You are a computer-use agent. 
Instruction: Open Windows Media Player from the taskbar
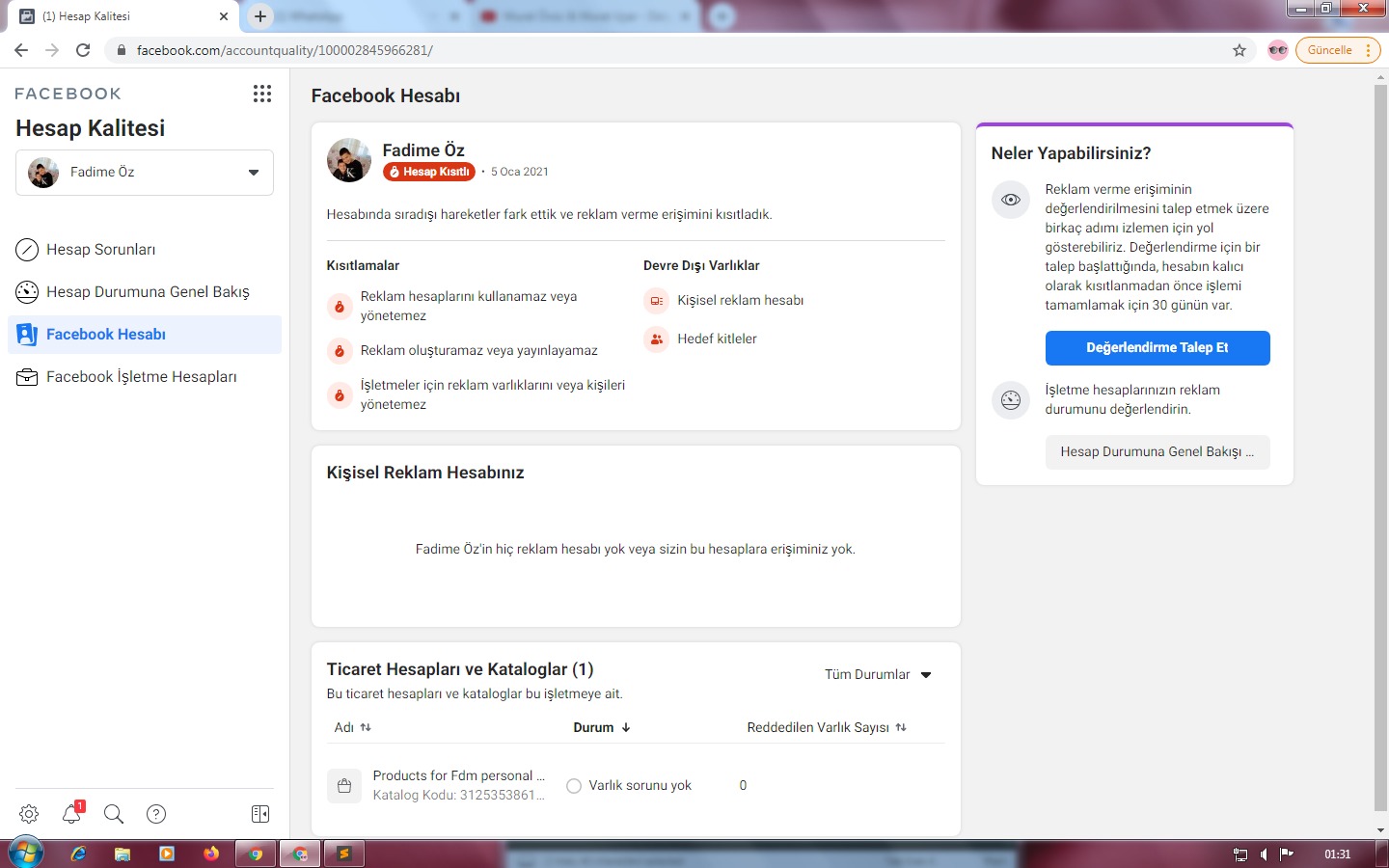tap(167, 854)
